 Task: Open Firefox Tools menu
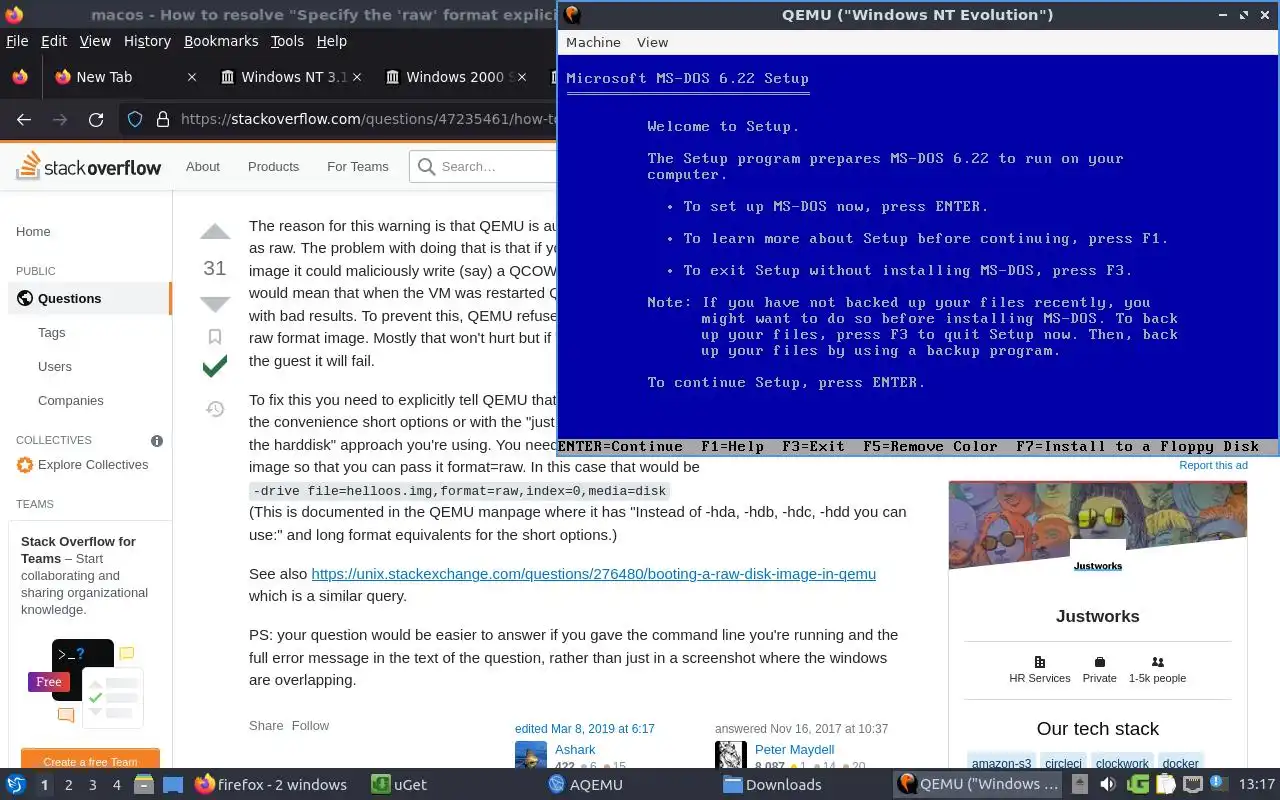click(287, 41)
